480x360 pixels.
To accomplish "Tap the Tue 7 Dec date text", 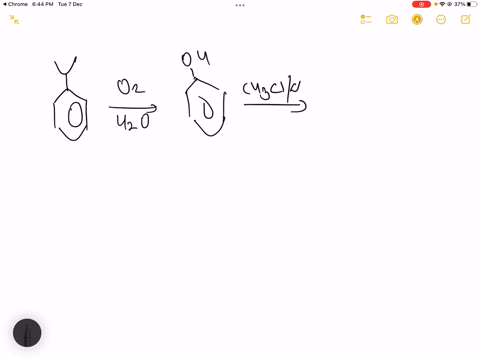I will point(70,4).
